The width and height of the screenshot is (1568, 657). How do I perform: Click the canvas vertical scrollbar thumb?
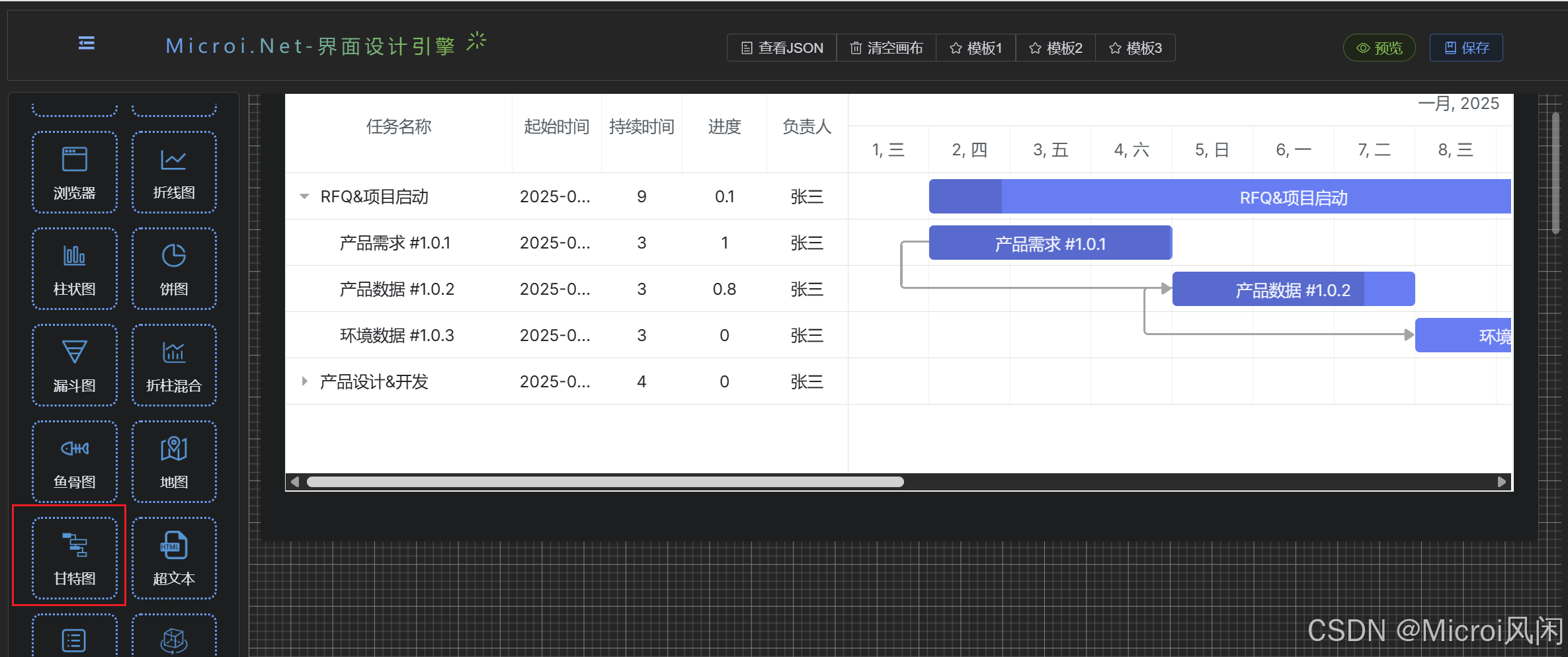click(x=1555, y=173)
